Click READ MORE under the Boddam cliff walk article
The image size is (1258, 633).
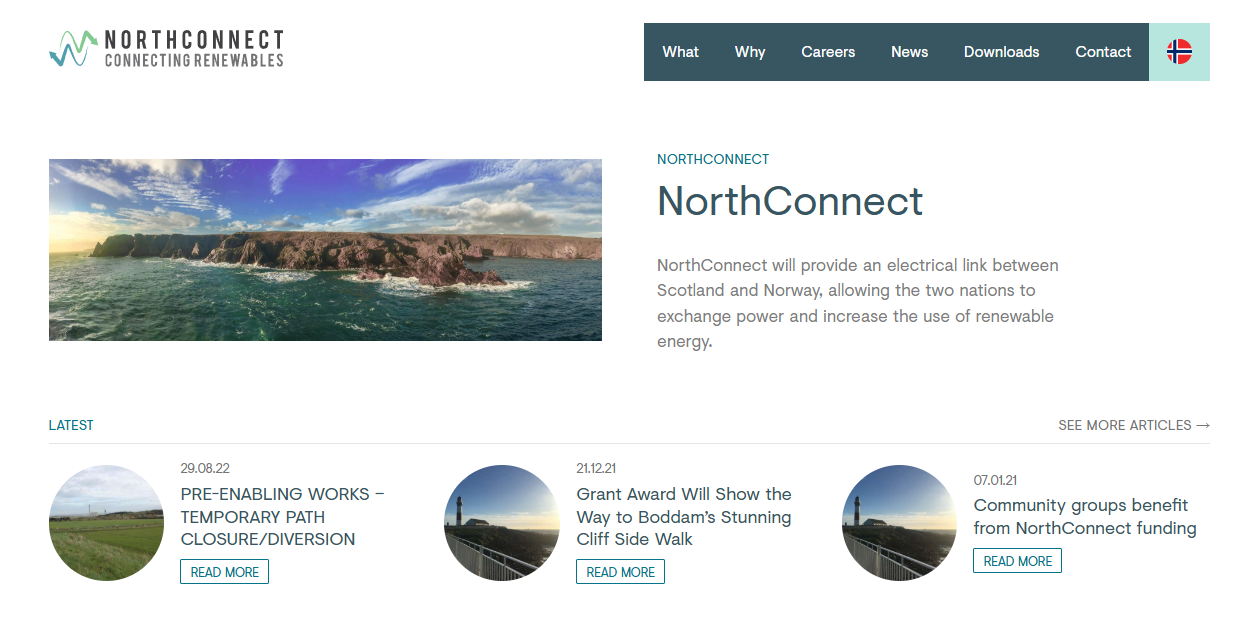click(620, 571)
